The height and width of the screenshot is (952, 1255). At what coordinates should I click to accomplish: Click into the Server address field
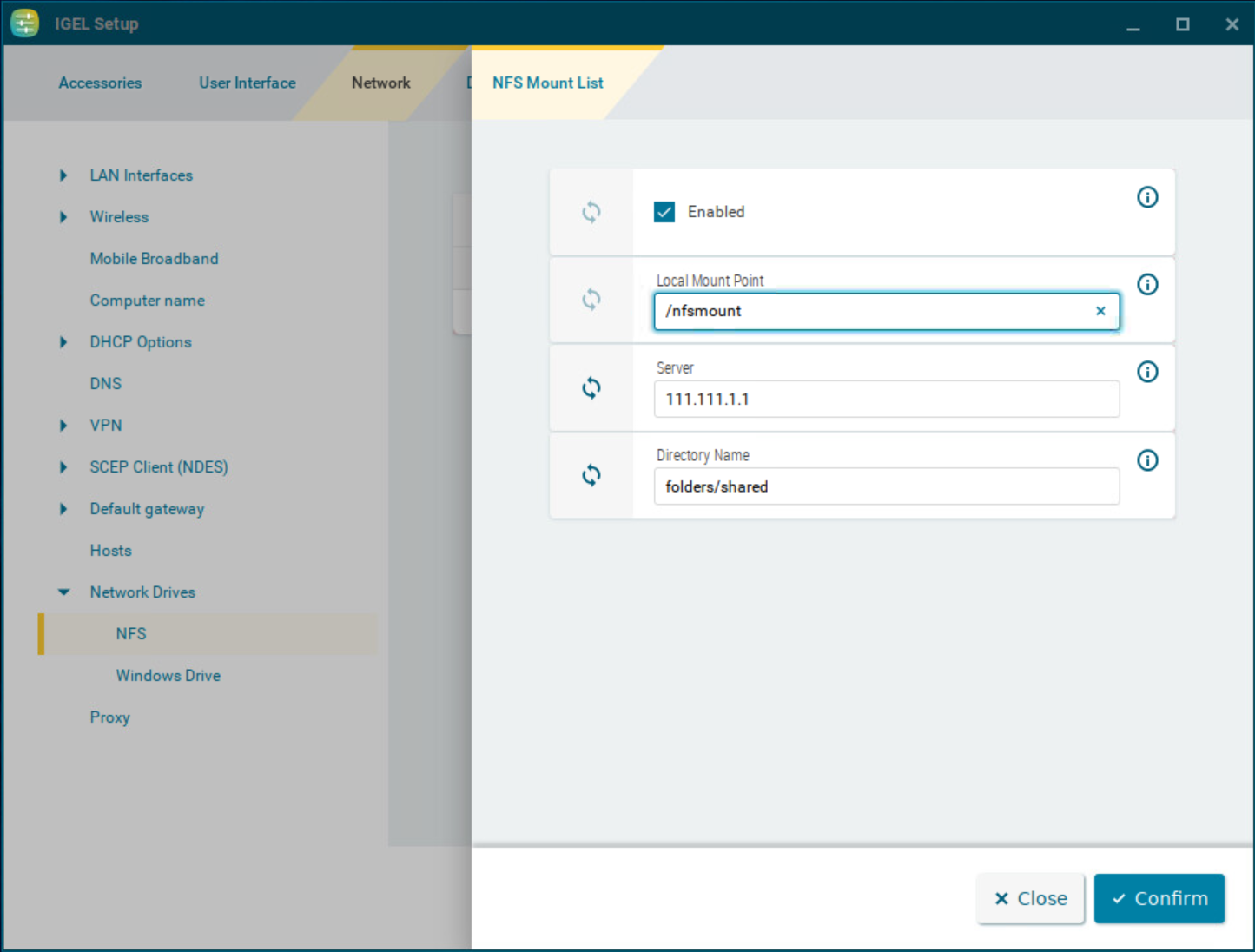click(886, 400)
